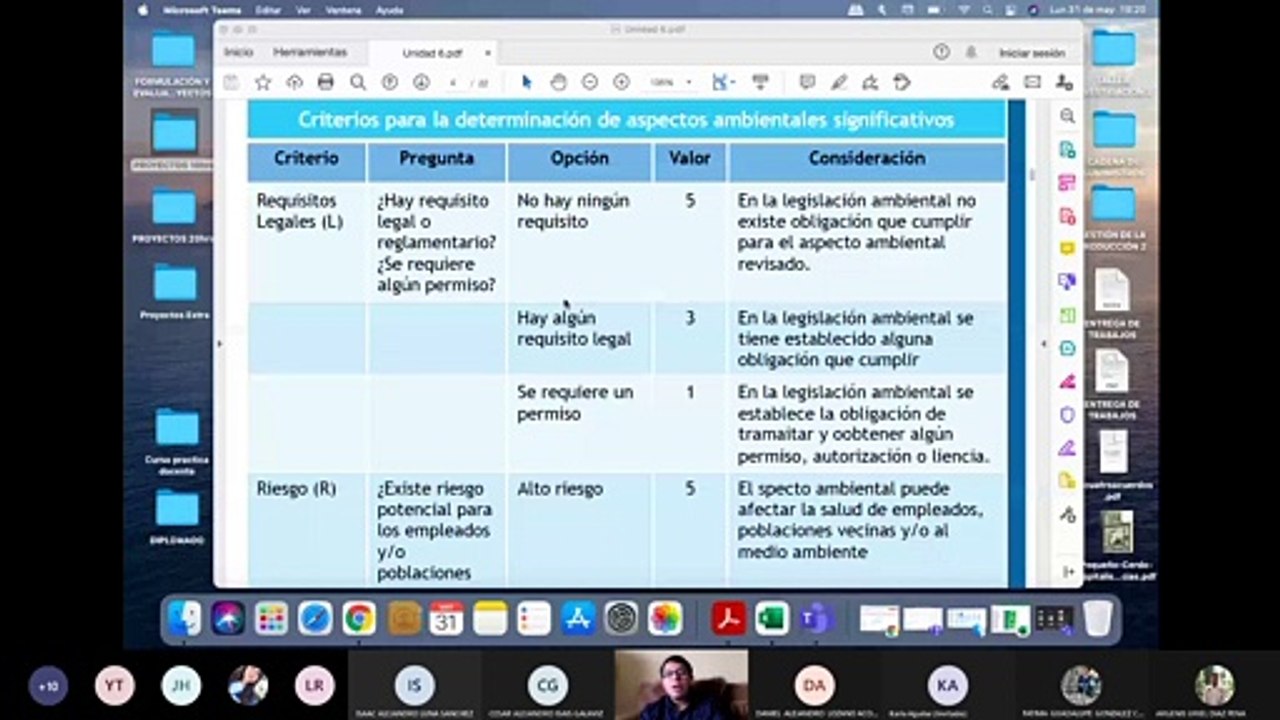Open Photos from the Dock
Viewport: 1280px width, 720px height.
coord(665,619)
